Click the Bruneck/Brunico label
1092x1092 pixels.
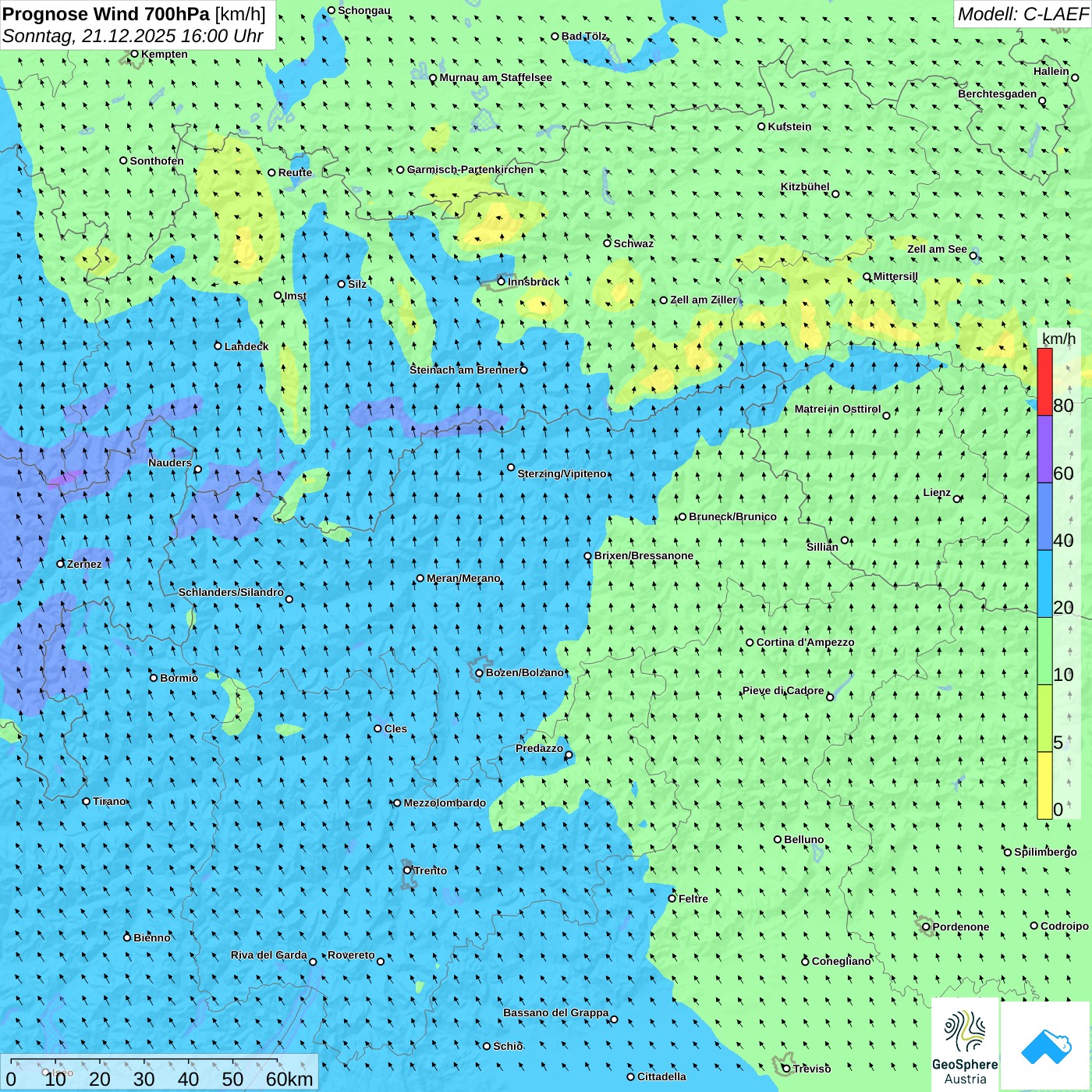[x=732, y=517]
